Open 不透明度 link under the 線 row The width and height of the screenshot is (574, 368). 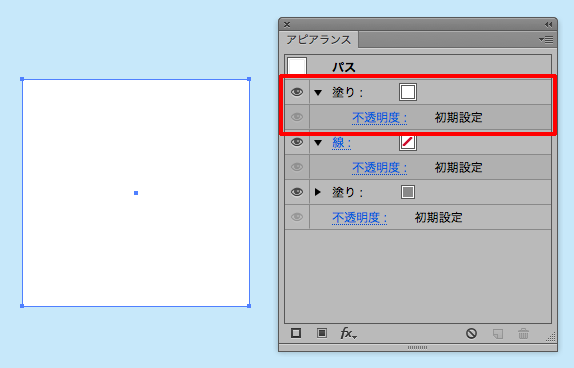[380, 168]
